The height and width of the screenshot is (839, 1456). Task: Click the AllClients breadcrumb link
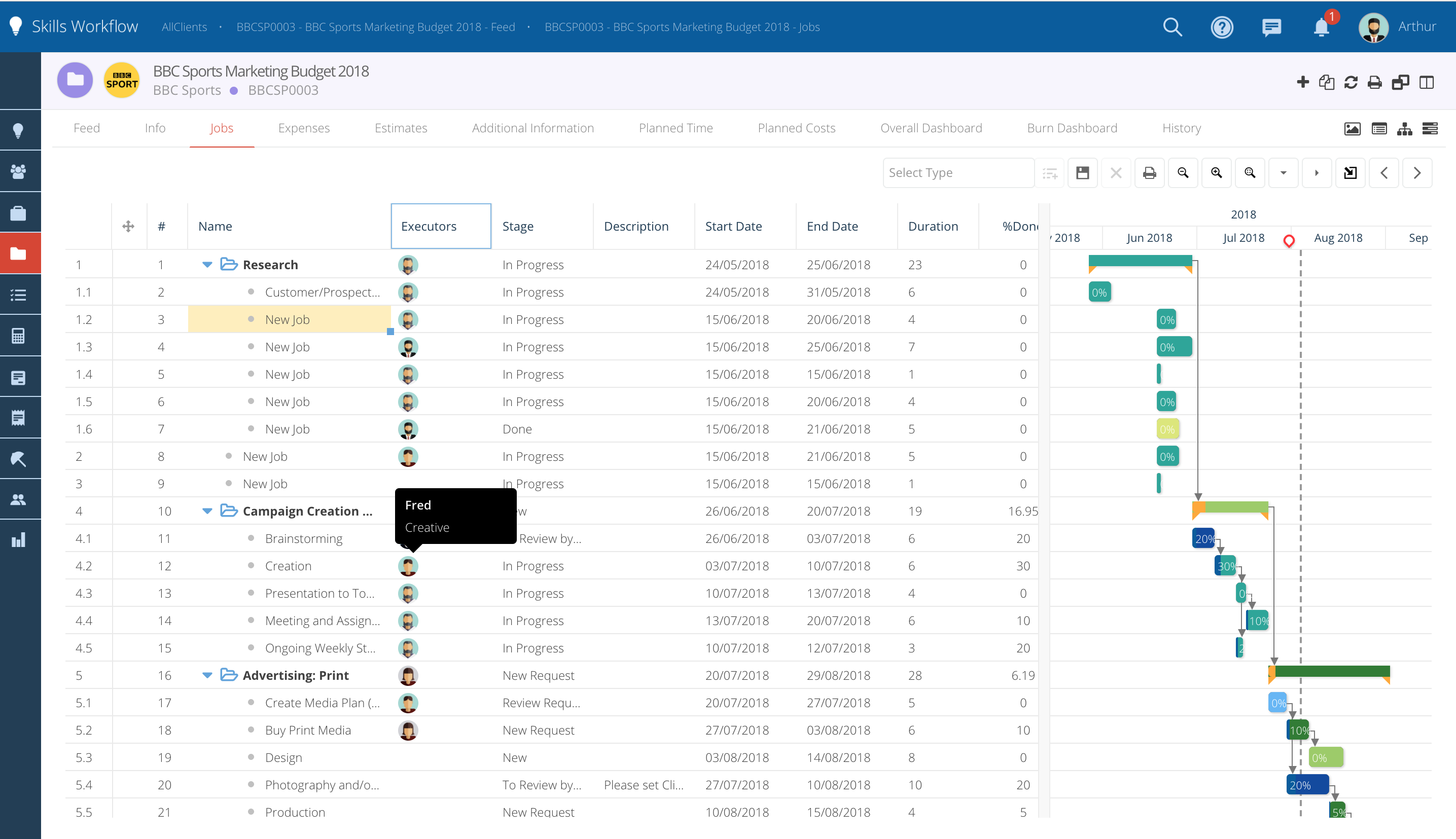point(184,27)
